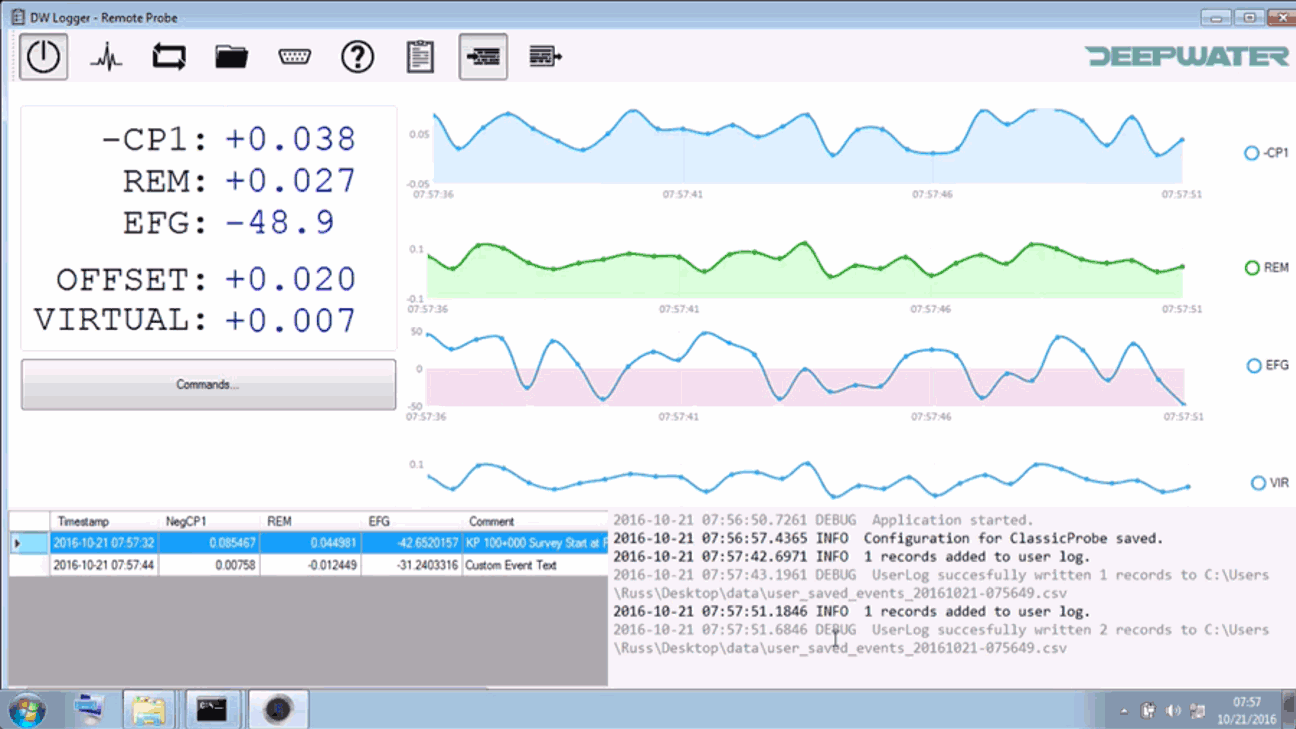
Task: Click the row selector arrow of first record
Action: coord(17,543)
